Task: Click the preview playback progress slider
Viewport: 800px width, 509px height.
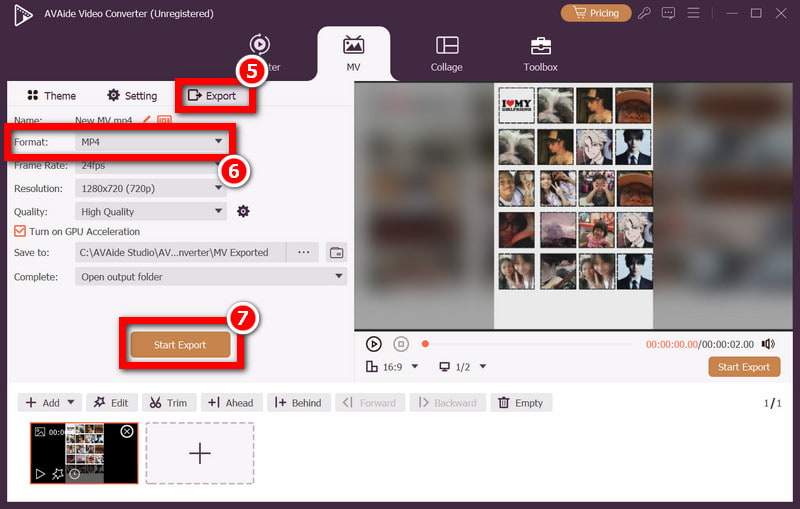Action: click(x=532, y=344)
